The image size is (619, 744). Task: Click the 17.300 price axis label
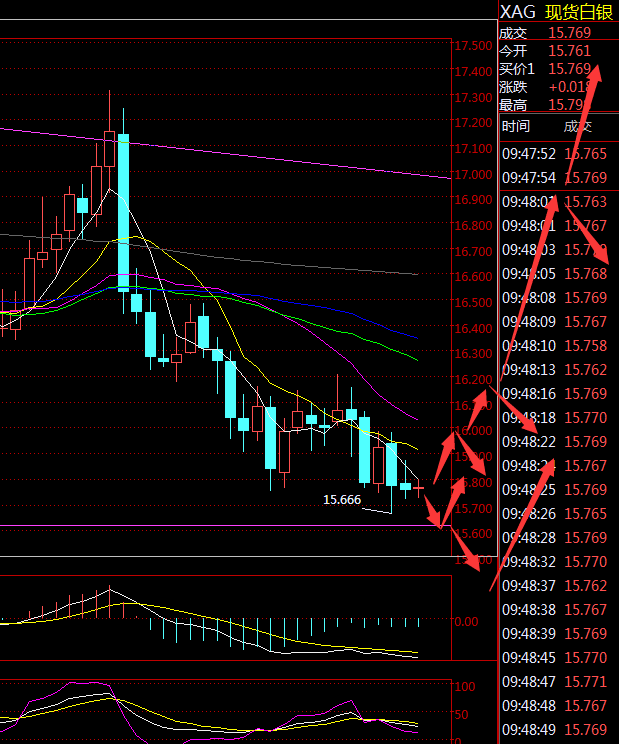[x=473, y=98]
